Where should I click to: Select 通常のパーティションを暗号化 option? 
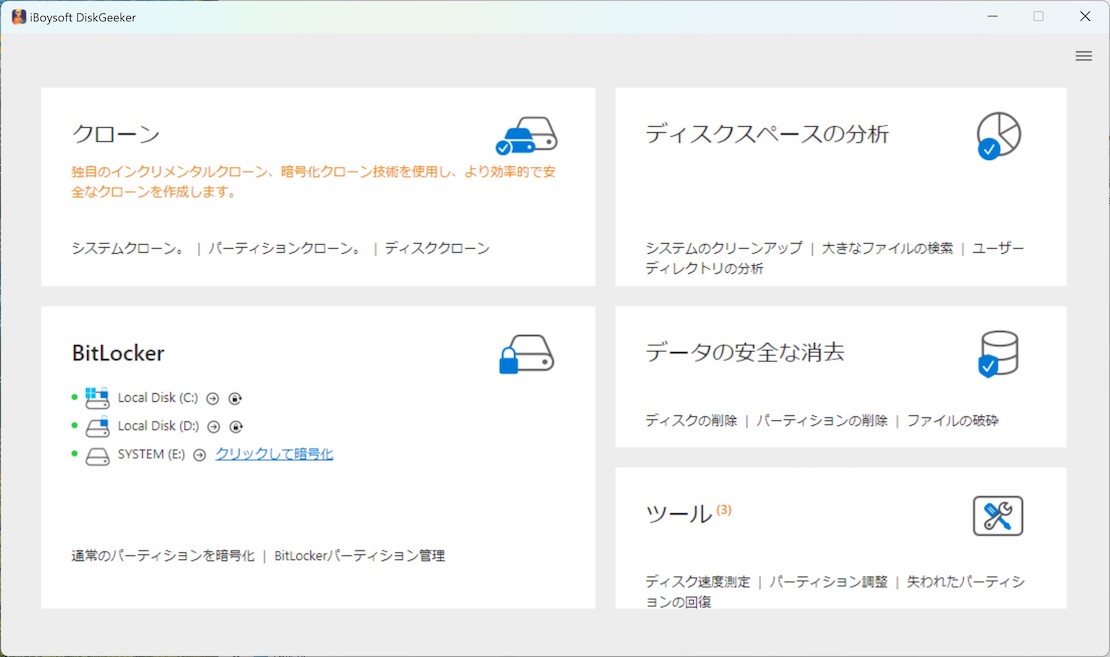point(163,556)
